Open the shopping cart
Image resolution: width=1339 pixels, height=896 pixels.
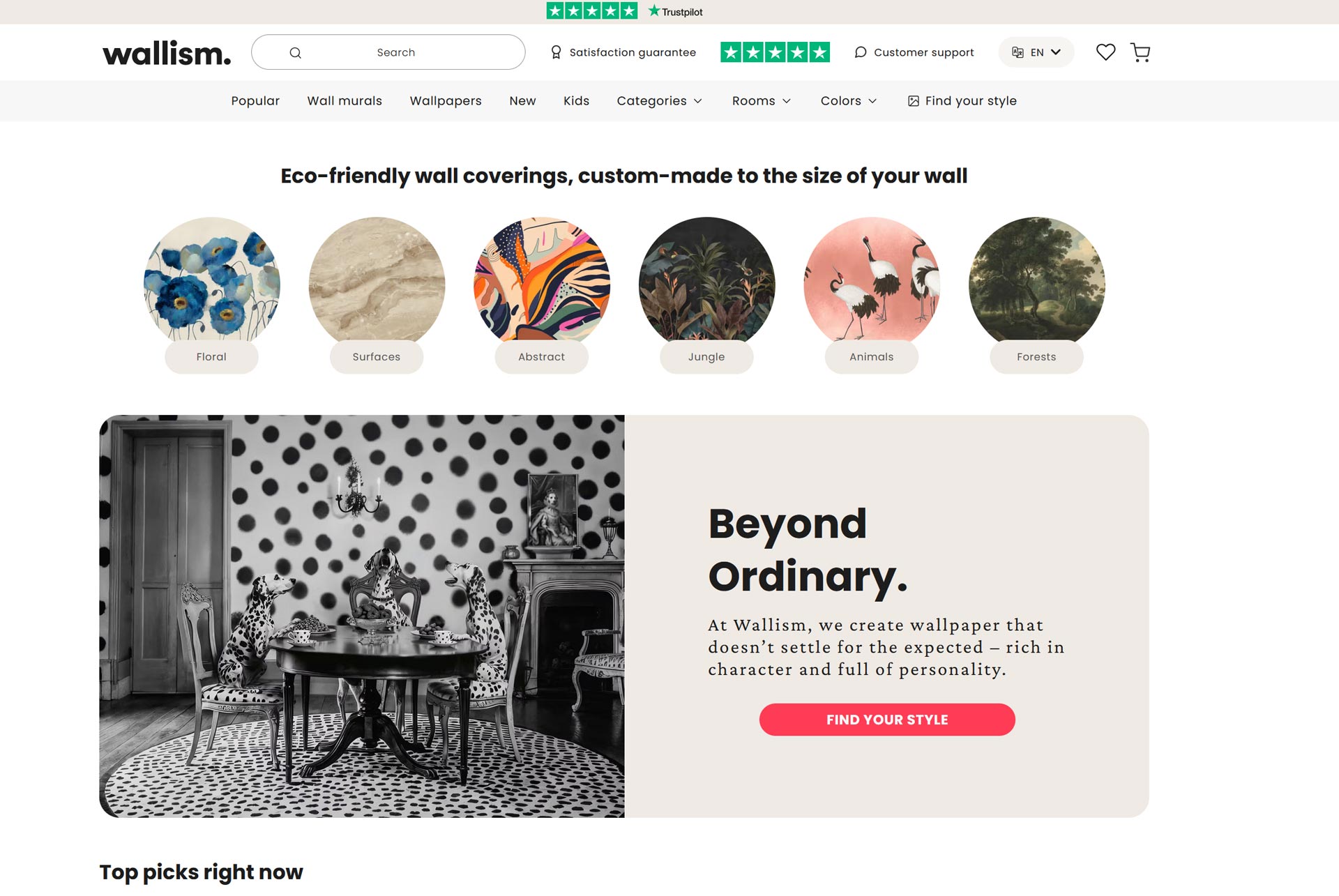(x=1140, y=52)
